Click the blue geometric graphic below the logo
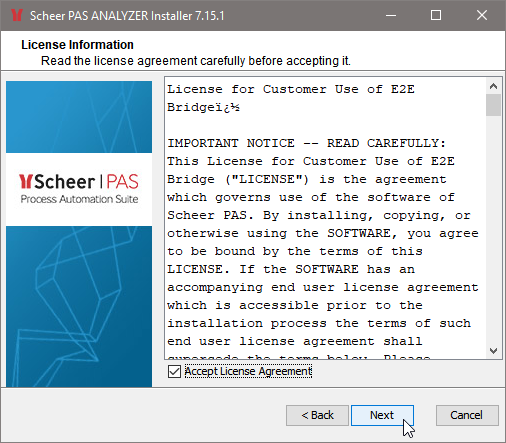This screenshot has height=443, width=506. click(x=79, y=306)
